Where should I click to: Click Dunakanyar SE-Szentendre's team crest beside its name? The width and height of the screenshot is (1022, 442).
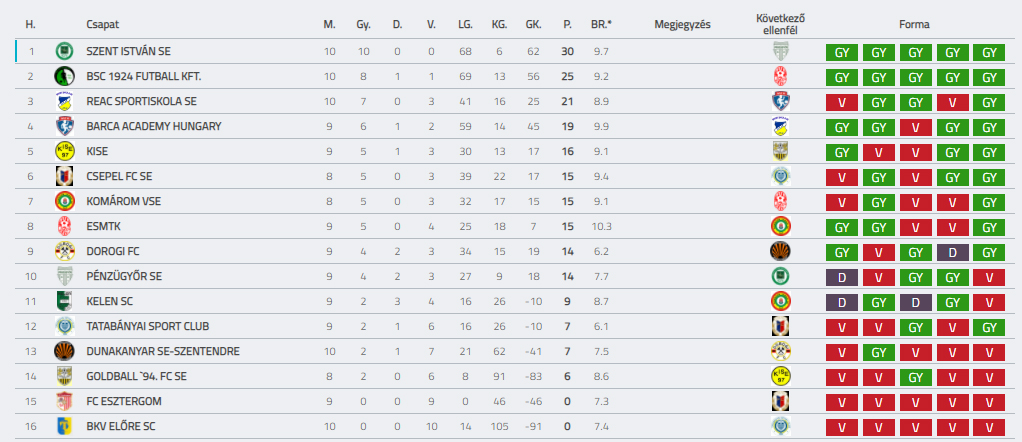pos(64,351)
